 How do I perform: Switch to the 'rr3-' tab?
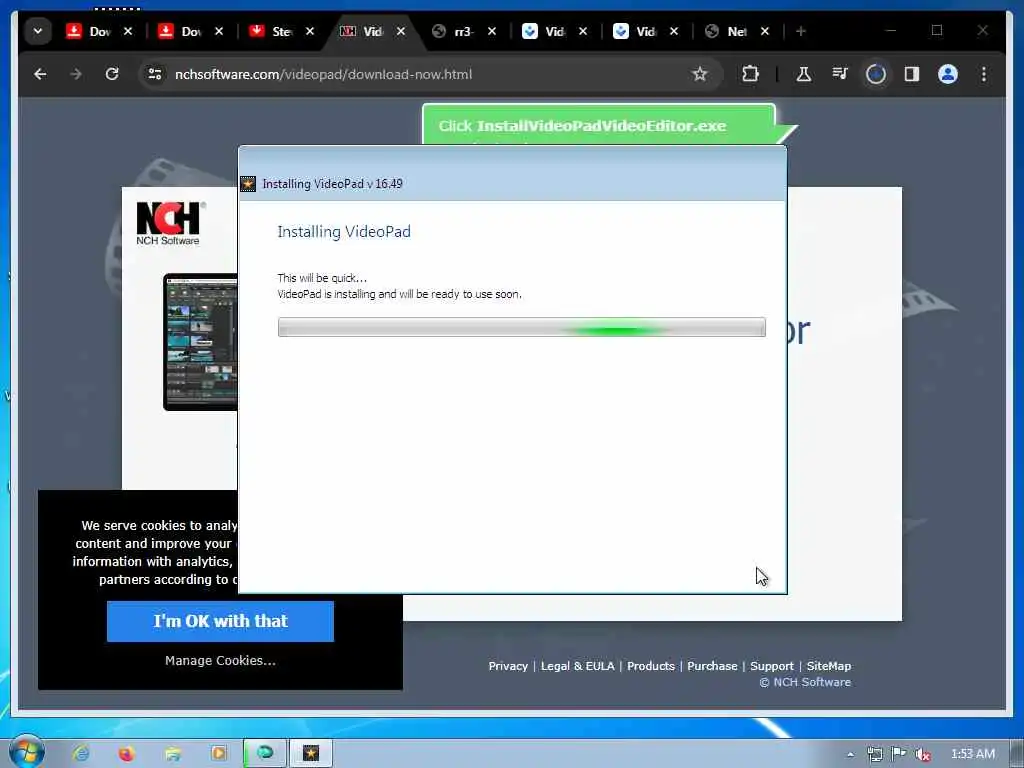pos(455,31)
